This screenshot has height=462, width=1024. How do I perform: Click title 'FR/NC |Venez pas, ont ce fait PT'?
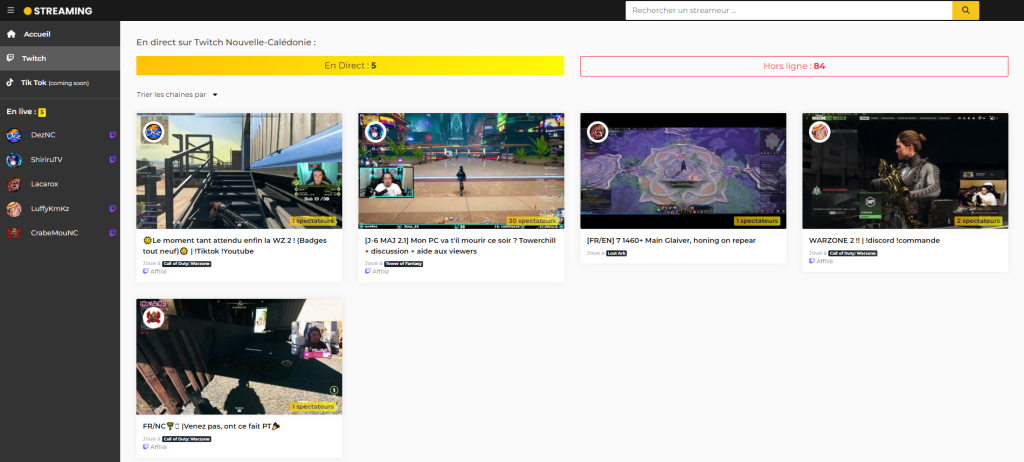click(x=212, y=426)
